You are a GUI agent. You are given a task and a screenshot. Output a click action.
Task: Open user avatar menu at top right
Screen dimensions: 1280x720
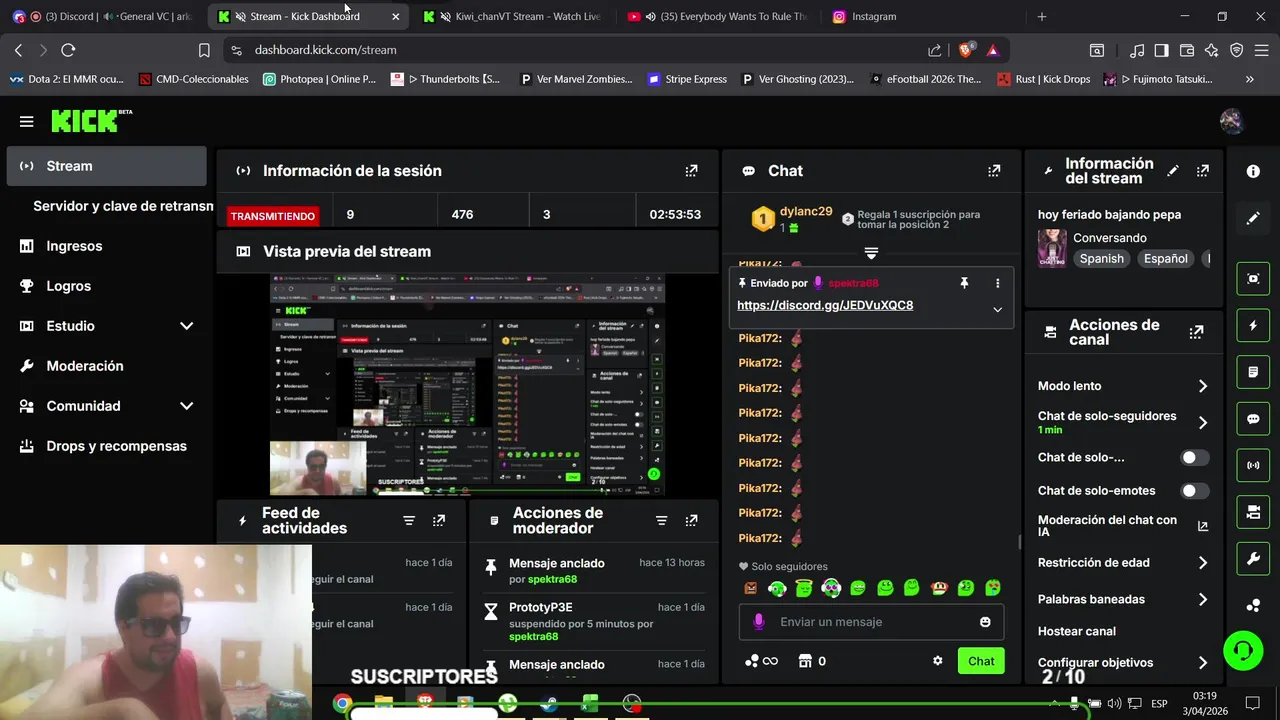point(1232,122)
